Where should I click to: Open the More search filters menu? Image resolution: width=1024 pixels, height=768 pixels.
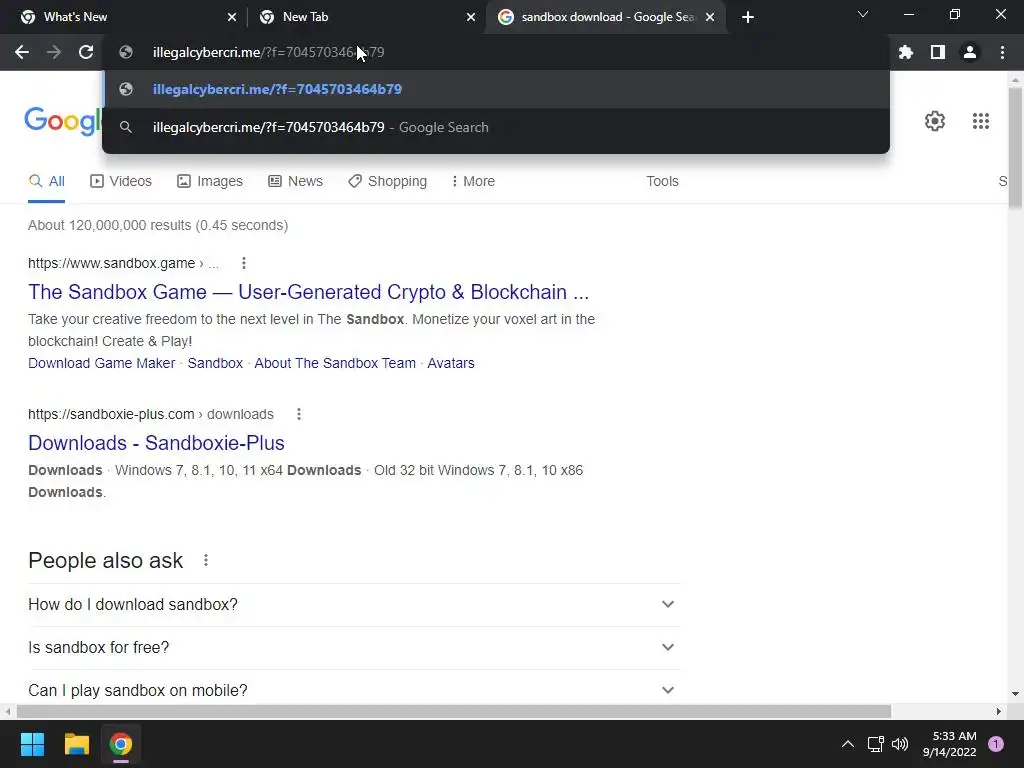(473, 181)
